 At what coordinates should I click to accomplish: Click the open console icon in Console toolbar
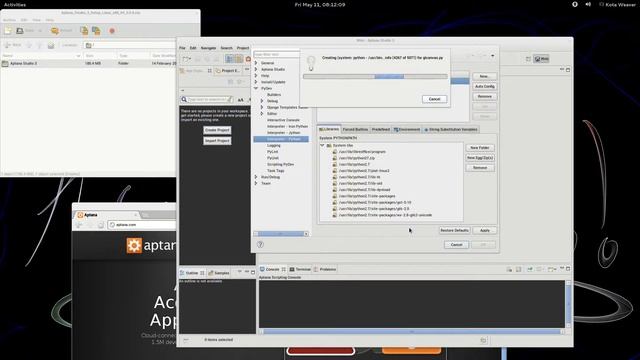pyautogui.click(x=551, y=269)
